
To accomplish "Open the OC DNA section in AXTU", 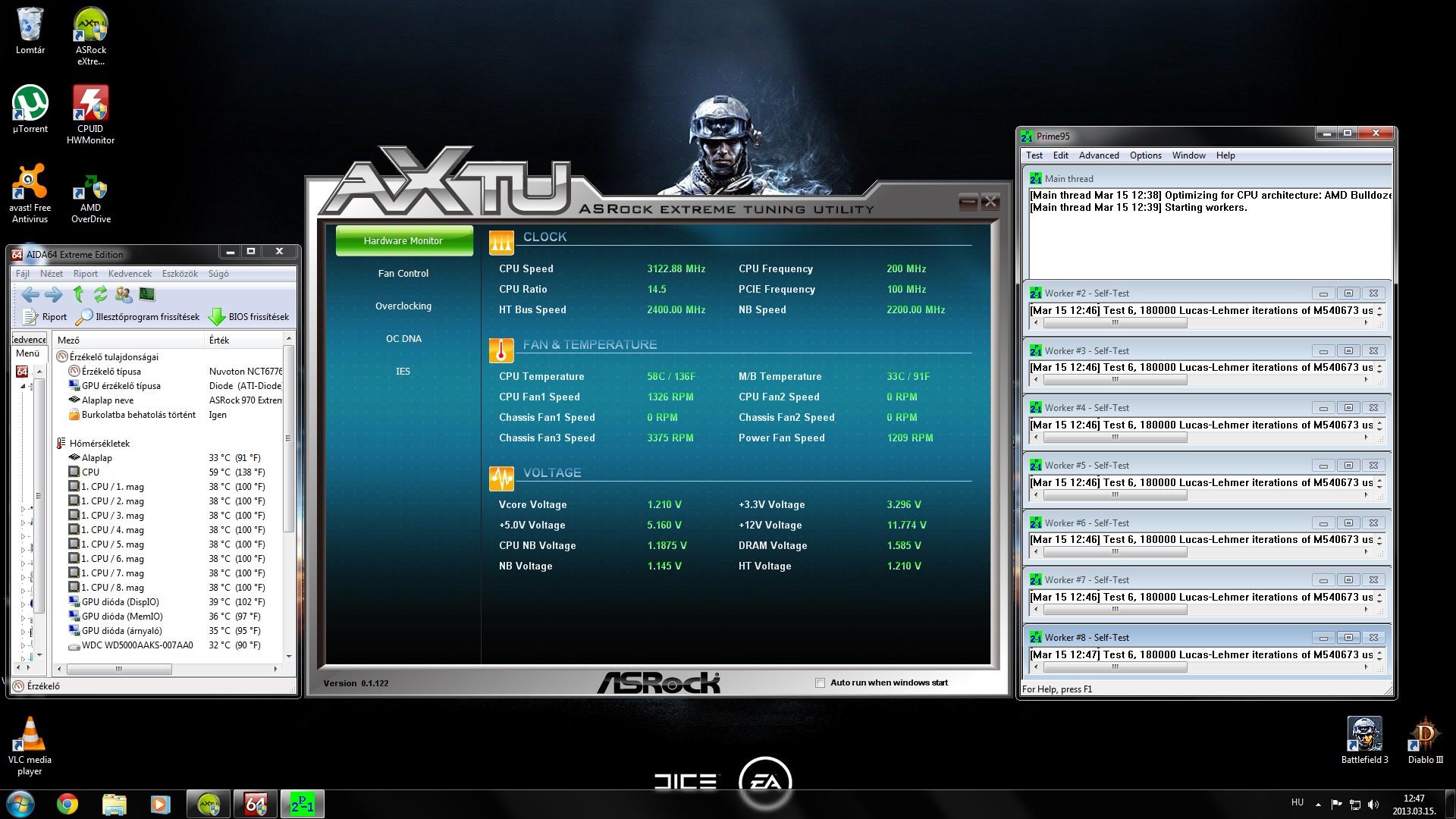I will [403, 339].
